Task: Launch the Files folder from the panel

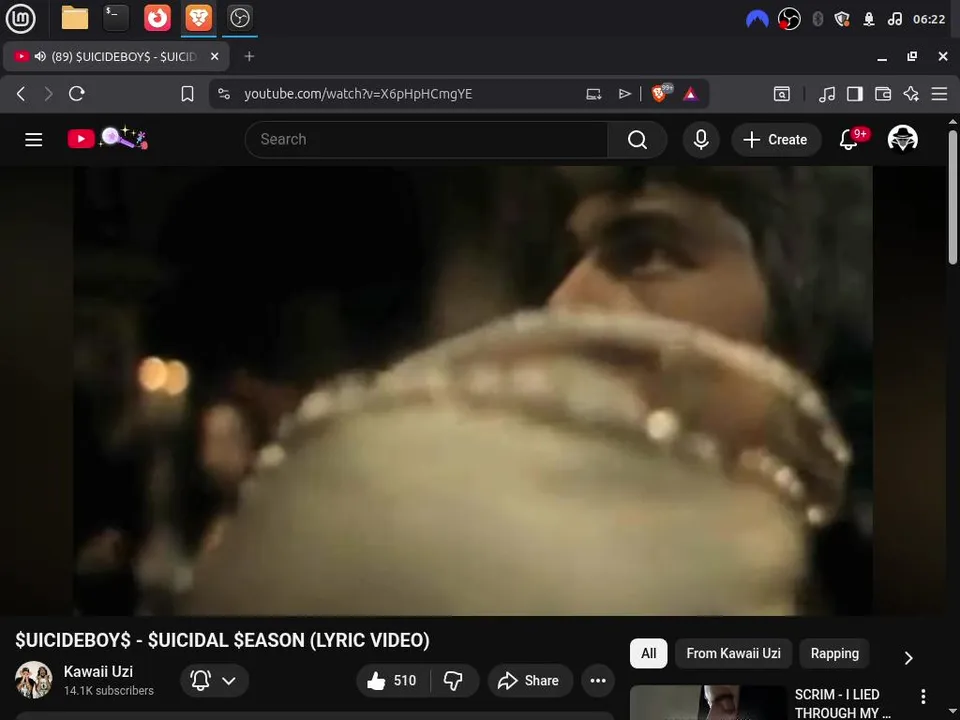Action: tap(75, 18)
